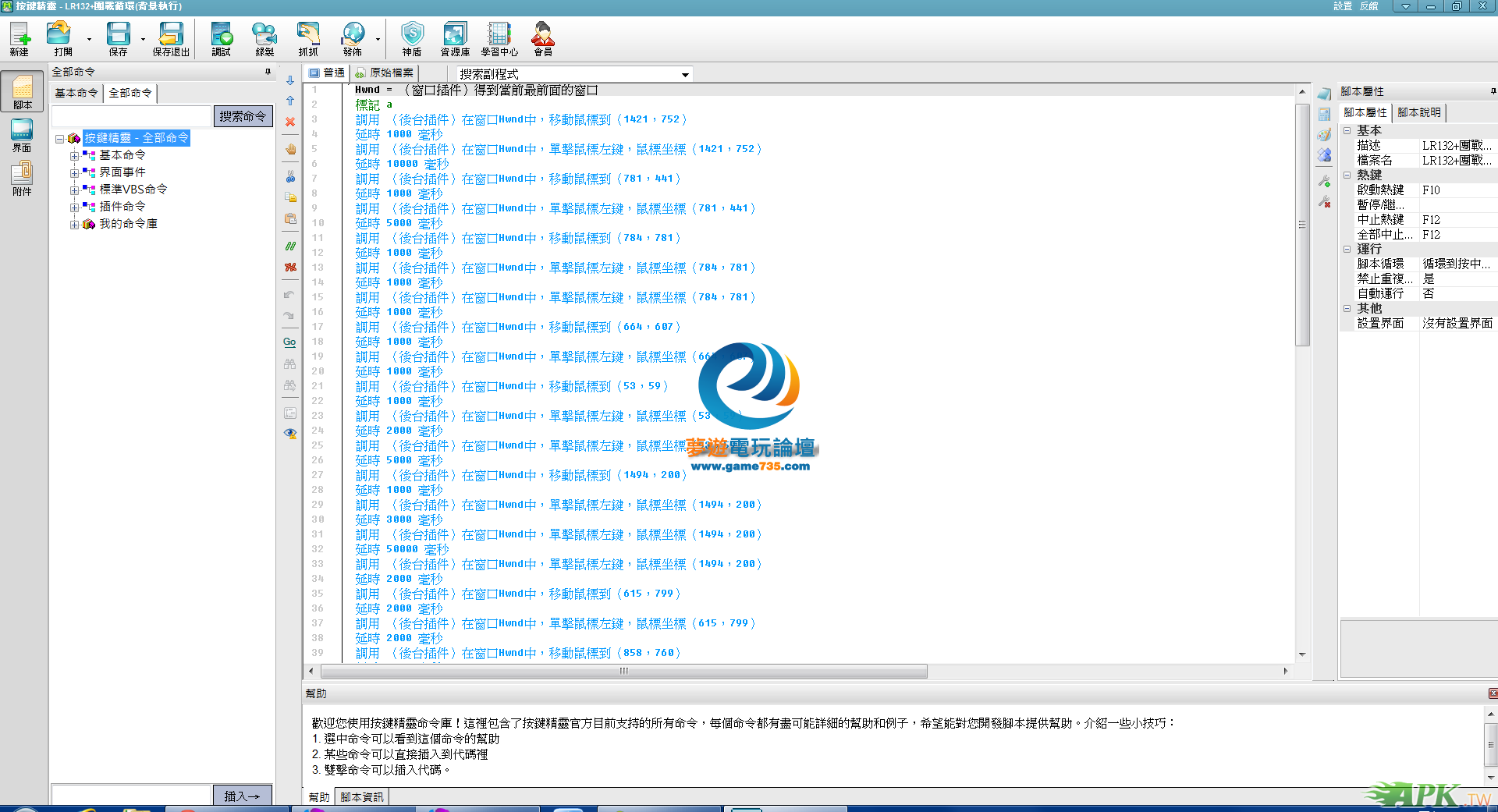The height and width of the screenshot is (812, 1498).
Task: Open the 發佈 dropdown arrow
Action: tap(378, 39)
